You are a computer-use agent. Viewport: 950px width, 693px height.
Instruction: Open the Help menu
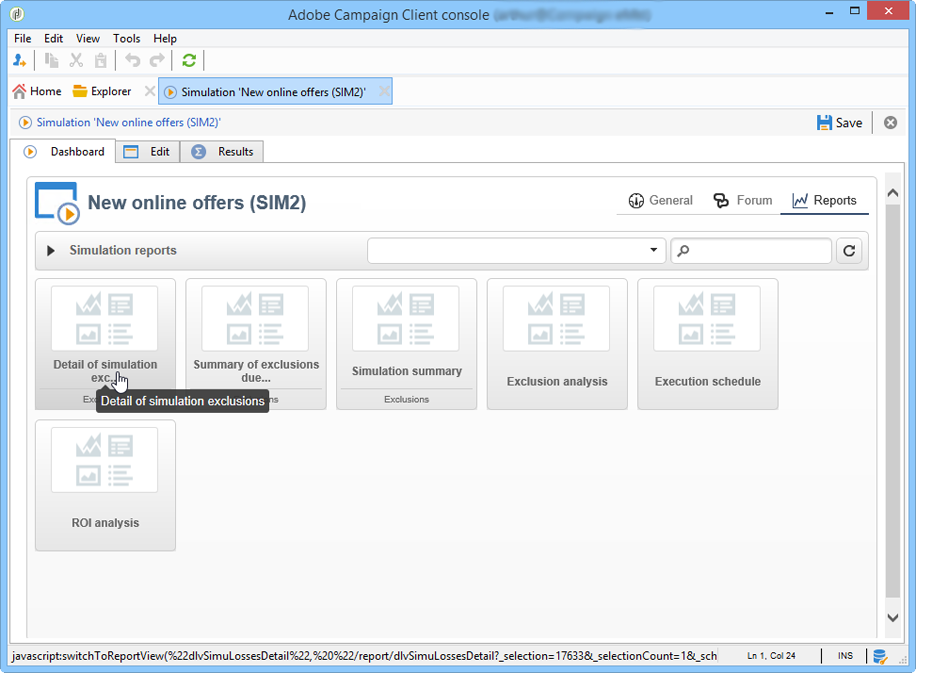[165, 38]
